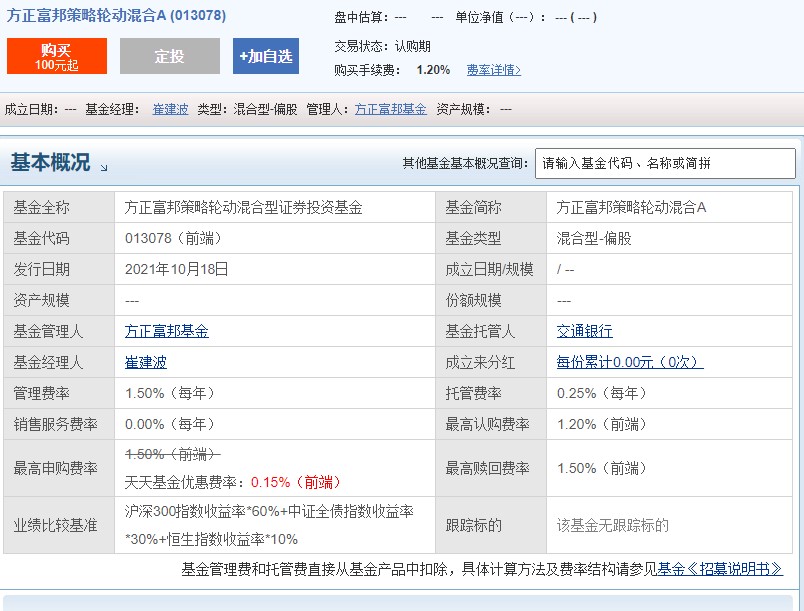
Task: Open 崔建波 link in 基金经理人 row
Action: point(146,362)
